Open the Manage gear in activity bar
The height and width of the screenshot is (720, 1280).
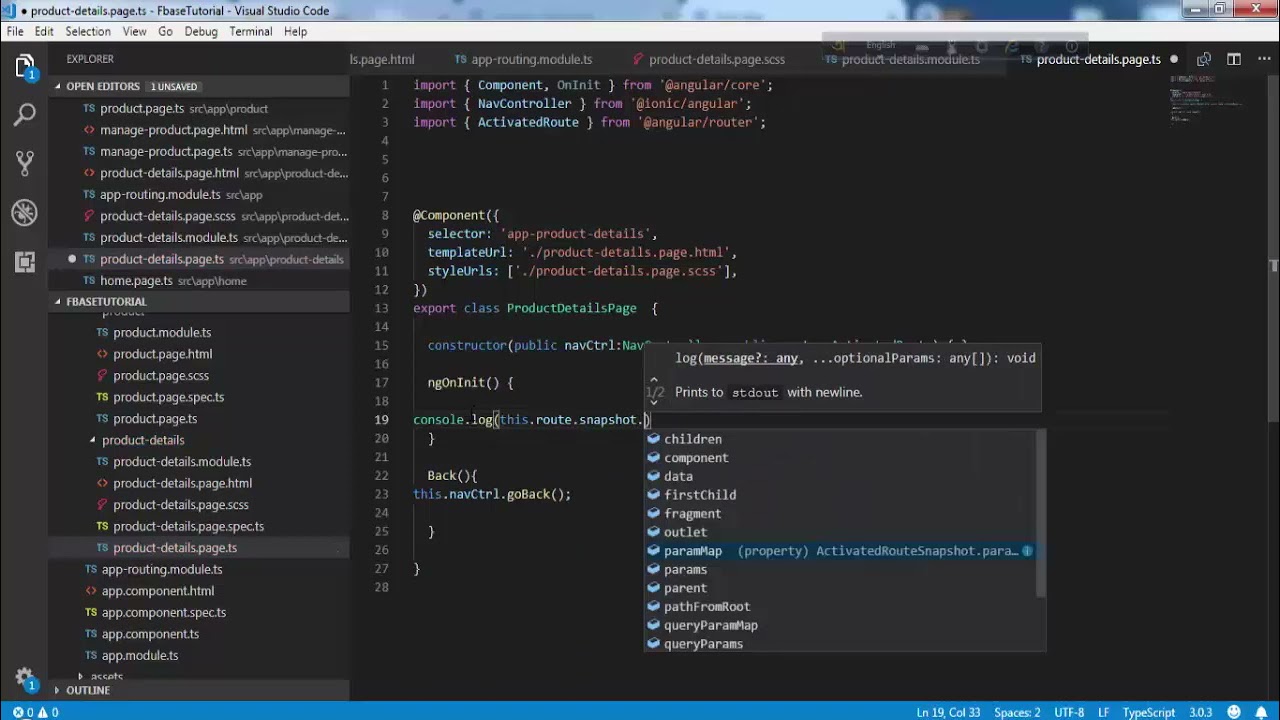point(25,677)
